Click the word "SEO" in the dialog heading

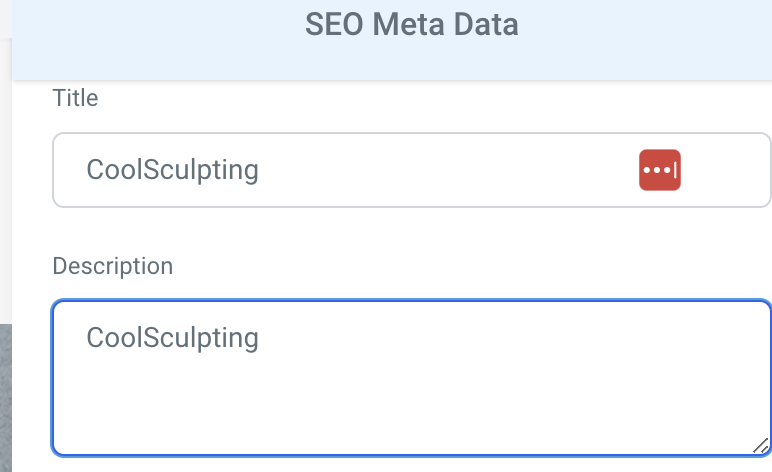click(334, 24)
